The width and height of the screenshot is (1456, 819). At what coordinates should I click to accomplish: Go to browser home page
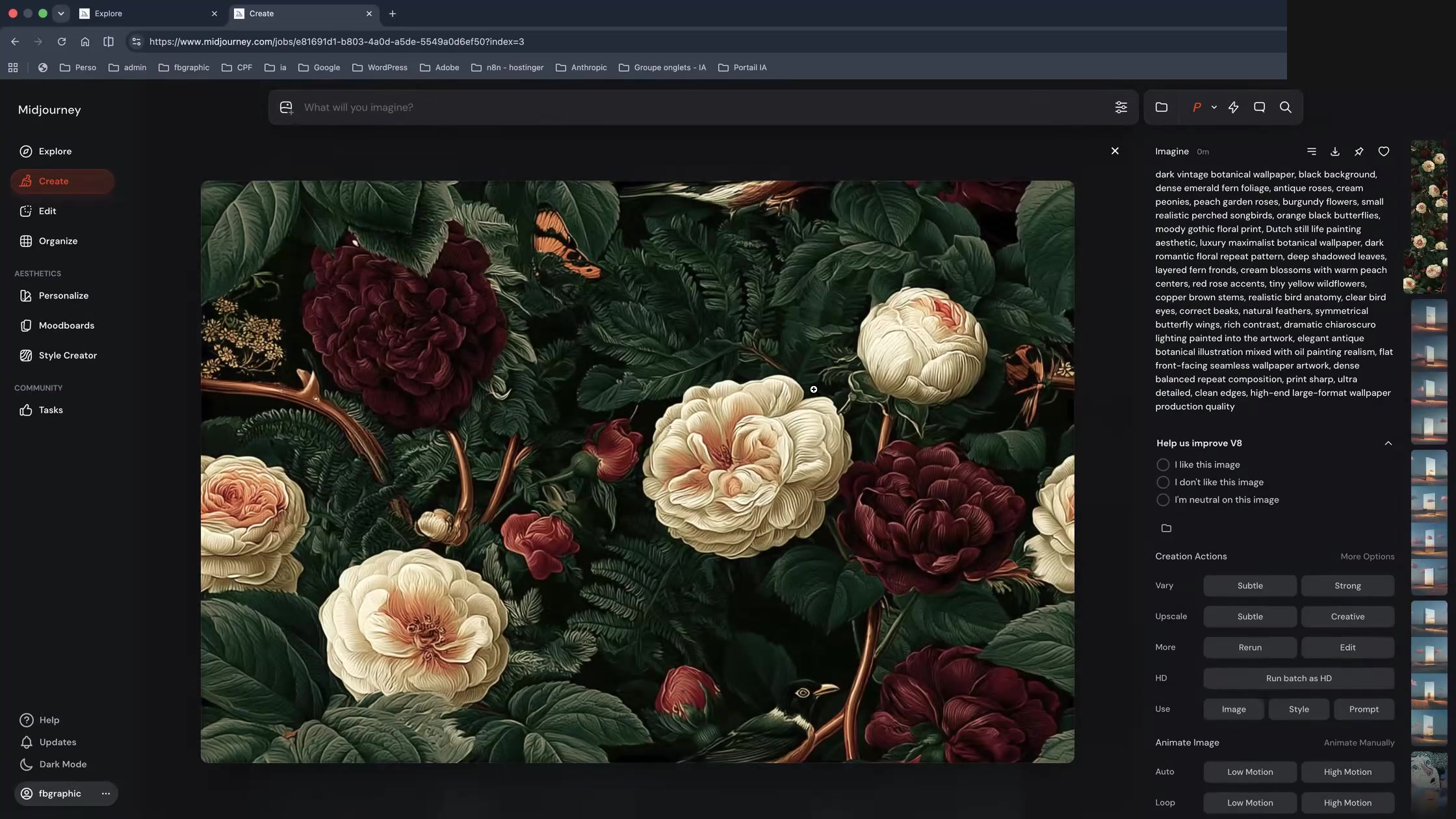pos(84,42)
